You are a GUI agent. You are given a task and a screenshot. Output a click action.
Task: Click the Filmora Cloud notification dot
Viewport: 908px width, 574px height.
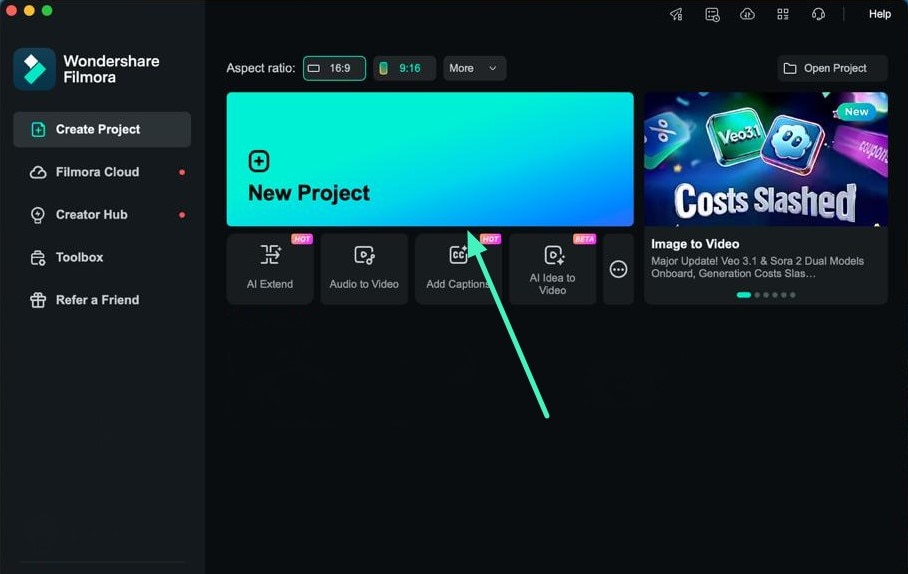click(x=182, y=172)
